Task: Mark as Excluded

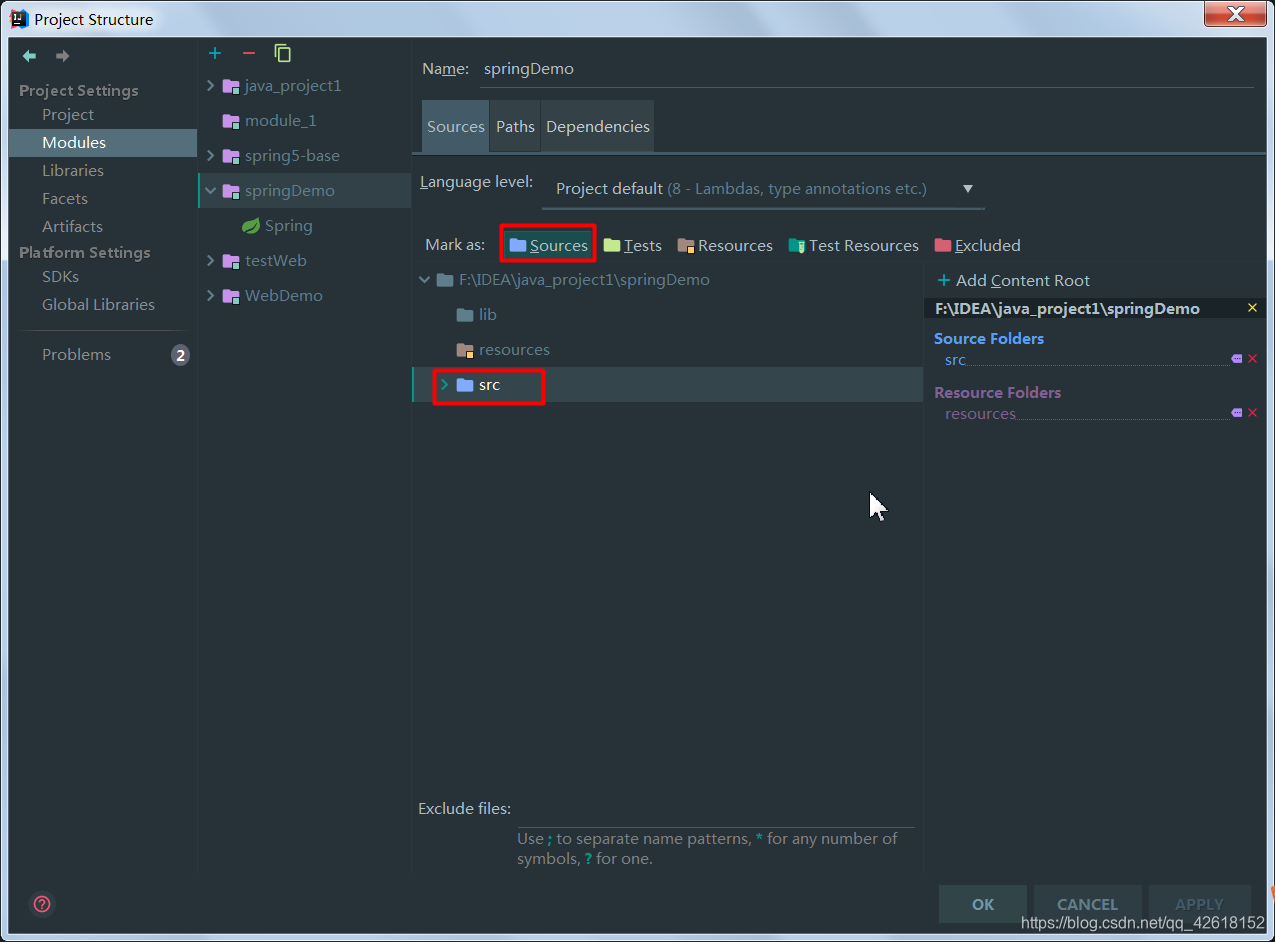Action: tap(977, 245)
